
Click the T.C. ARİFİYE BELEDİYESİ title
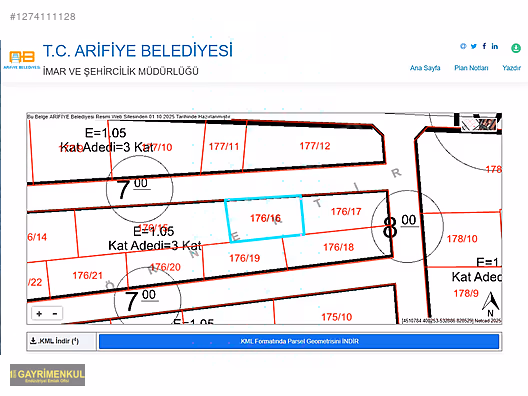click(x=138, y=51)
